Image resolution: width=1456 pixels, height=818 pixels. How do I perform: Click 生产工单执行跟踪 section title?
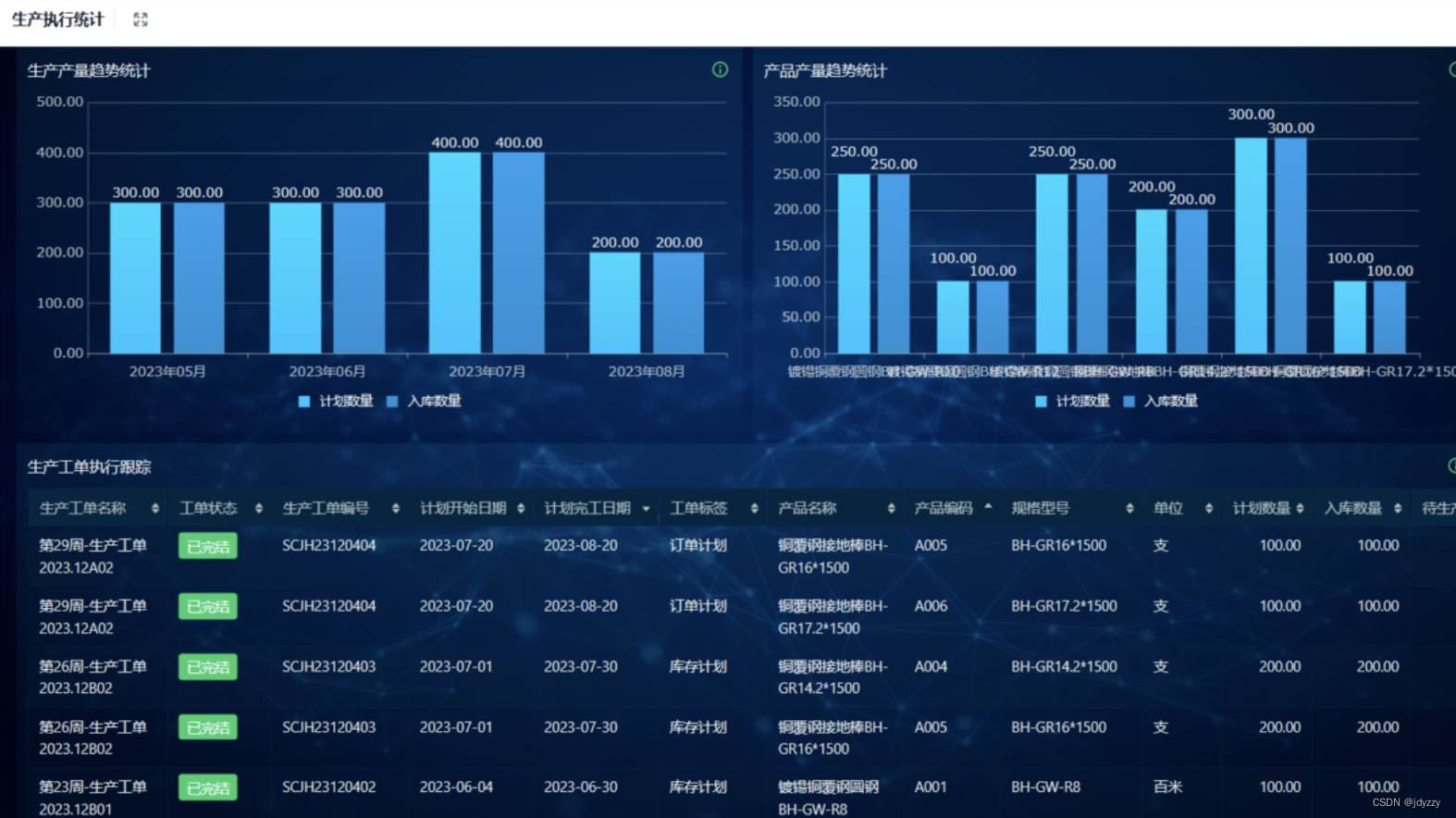[89, 466]
